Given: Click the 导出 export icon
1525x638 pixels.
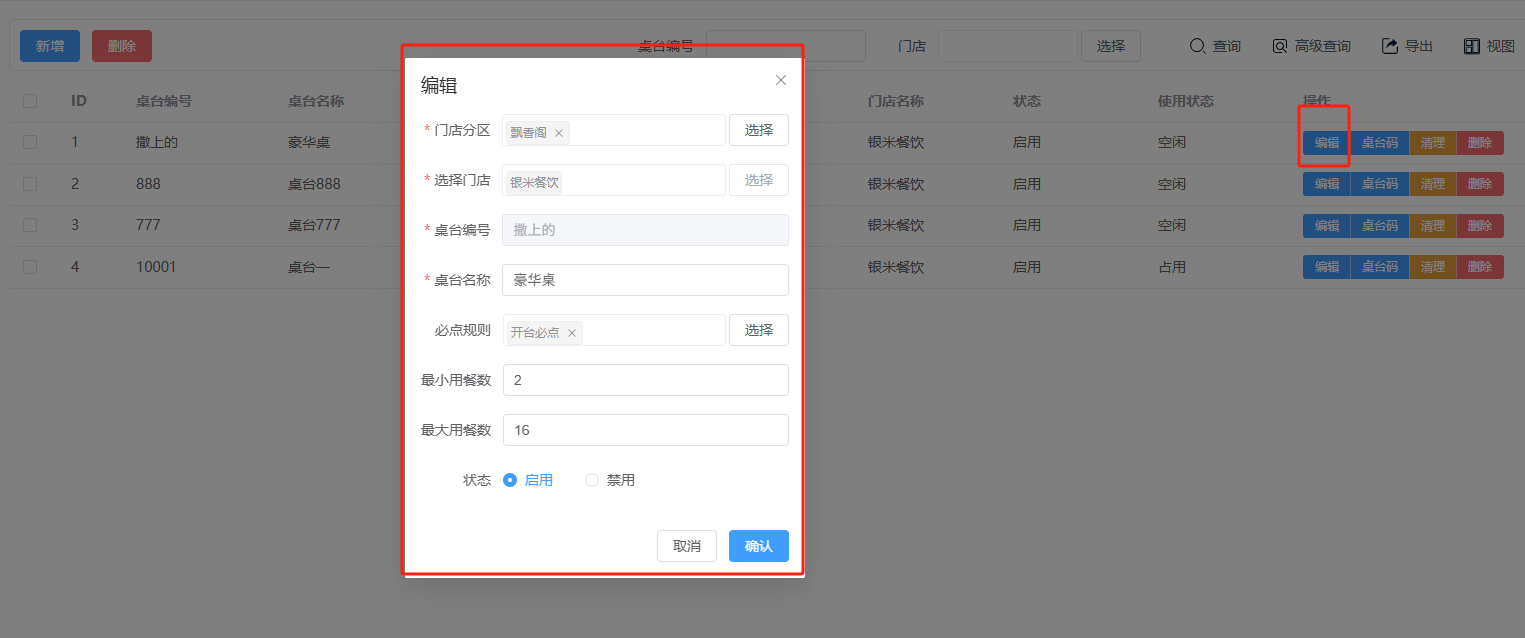Looking at the screenshot, I should tap(1390, 46).
